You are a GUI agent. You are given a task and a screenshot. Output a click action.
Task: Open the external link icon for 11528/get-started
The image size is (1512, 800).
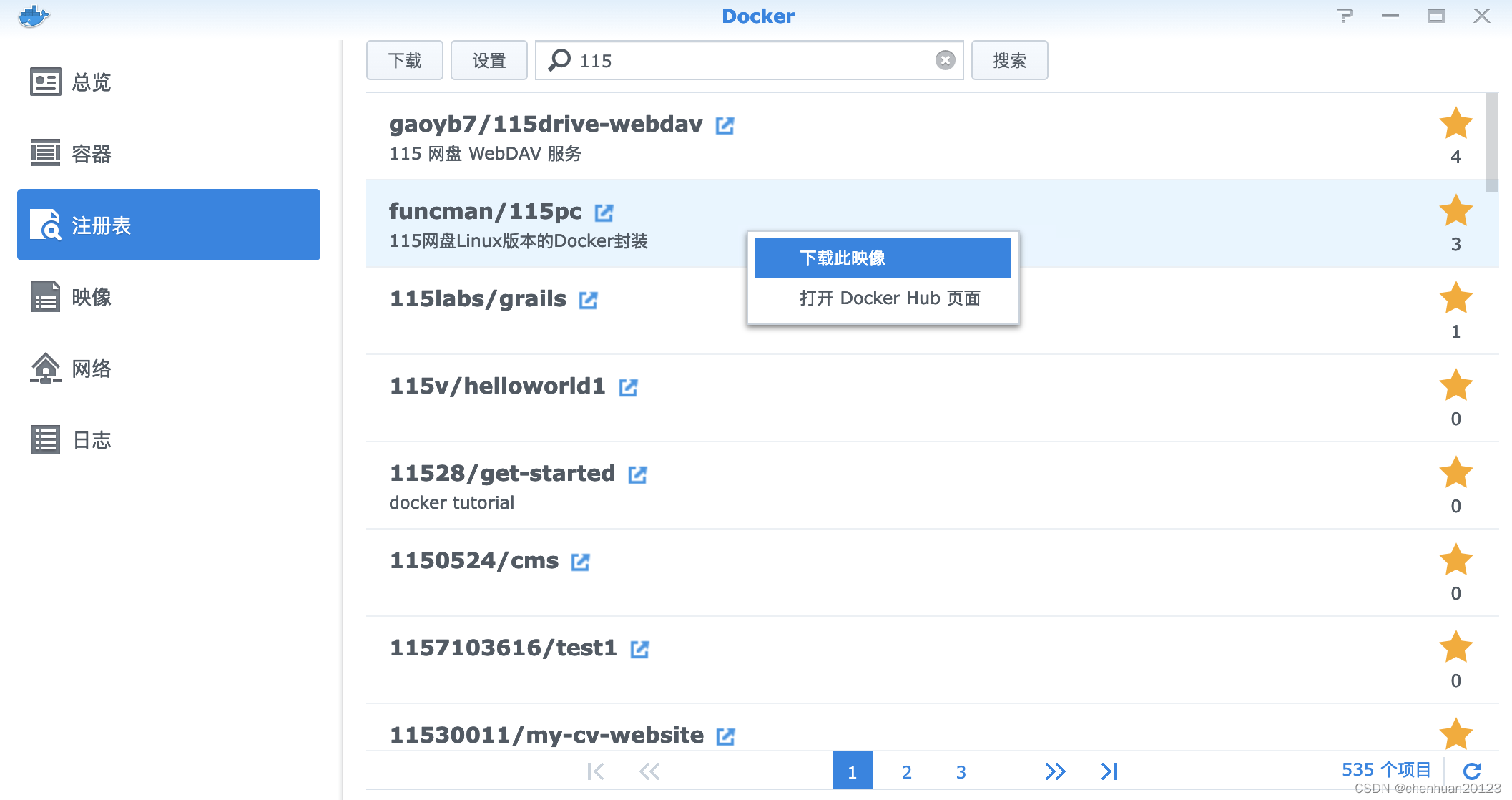[637, 474]
